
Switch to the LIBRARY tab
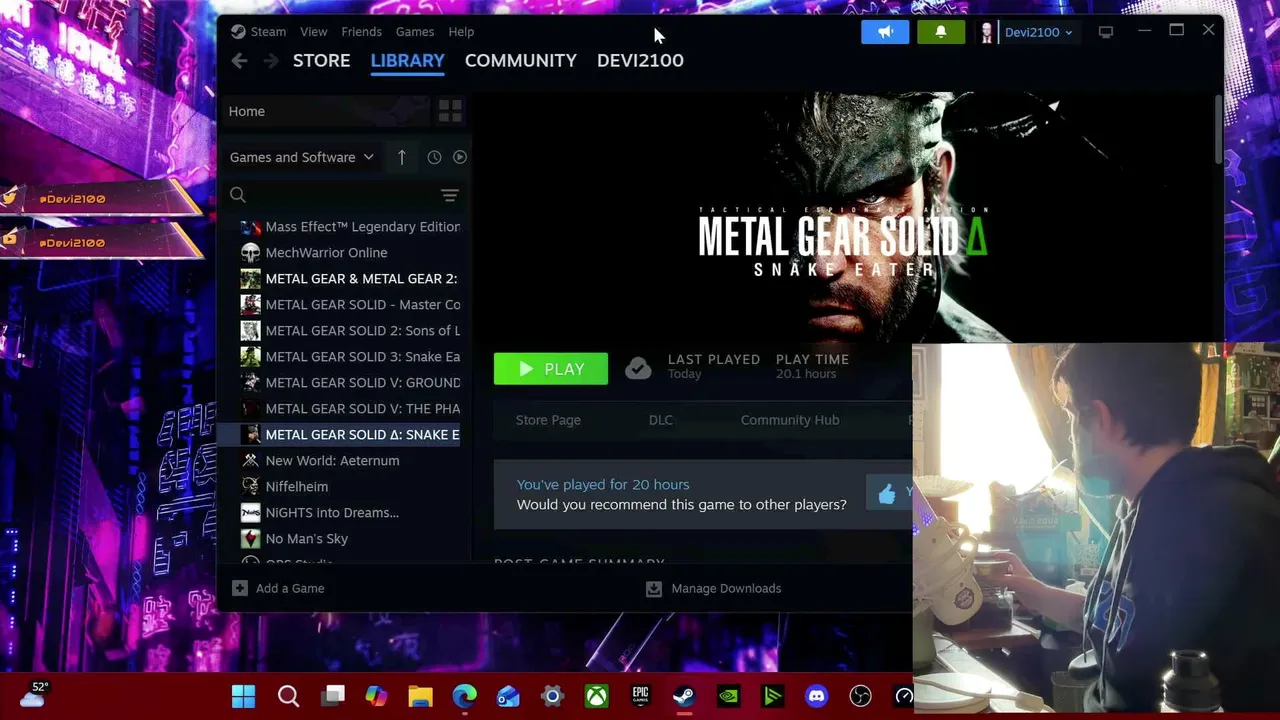tap(408, 60)
